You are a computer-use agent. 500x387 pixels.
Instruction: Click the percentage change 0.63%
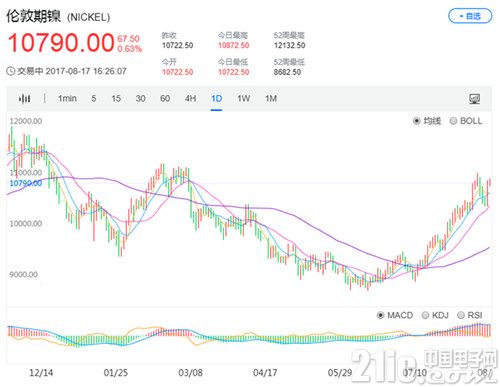130,49
